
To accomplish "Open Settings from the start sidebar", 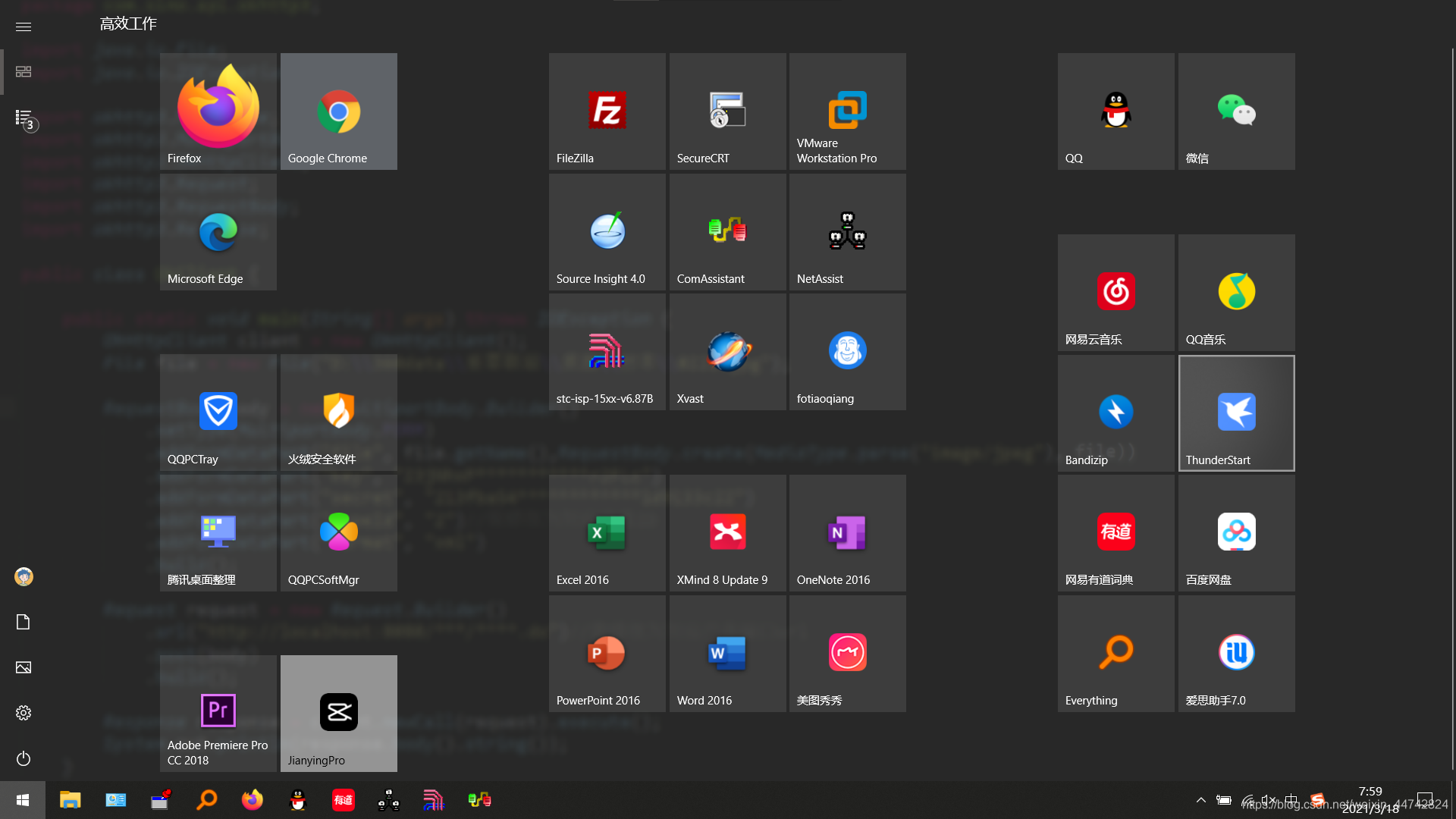I will (x=24, y=713).
